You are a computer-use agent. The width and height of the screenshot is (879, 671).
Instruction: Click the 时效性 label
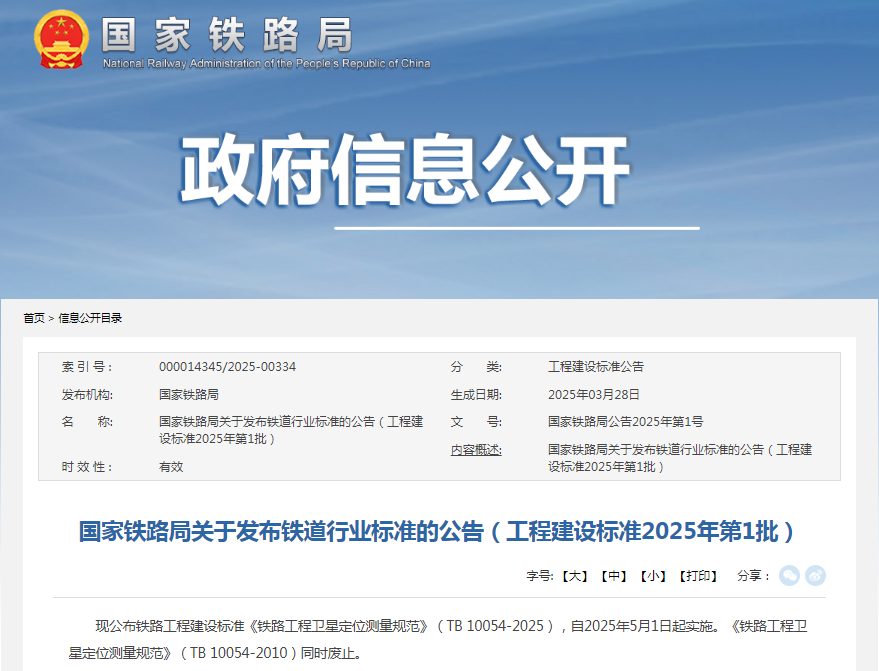click(x=87, y=466)
